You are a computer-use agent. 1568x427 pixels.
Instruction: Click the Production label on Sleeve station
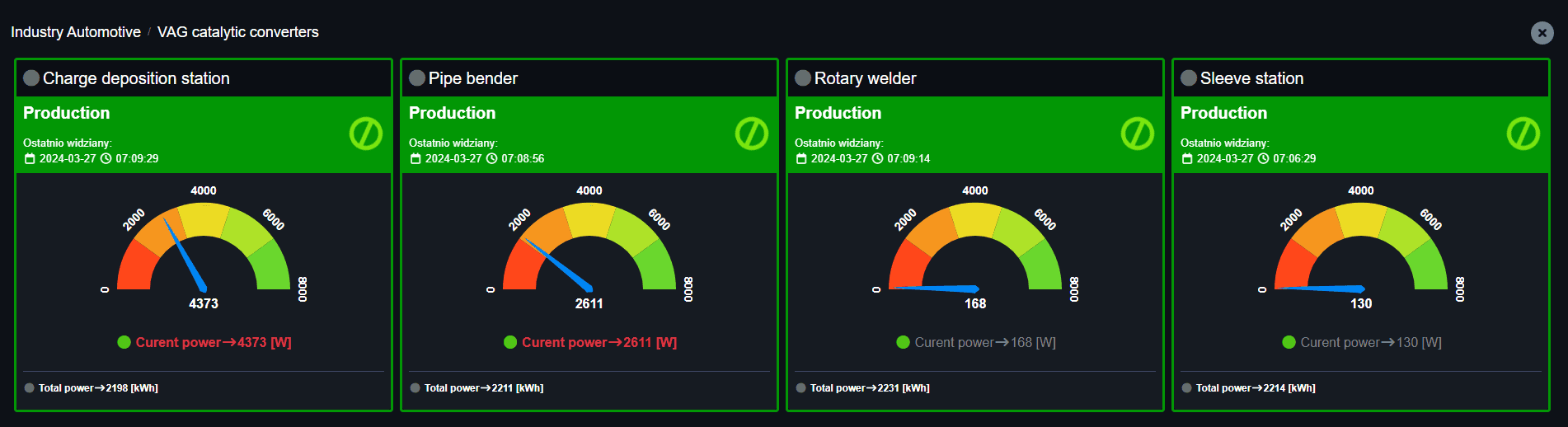click(1223, 113)
